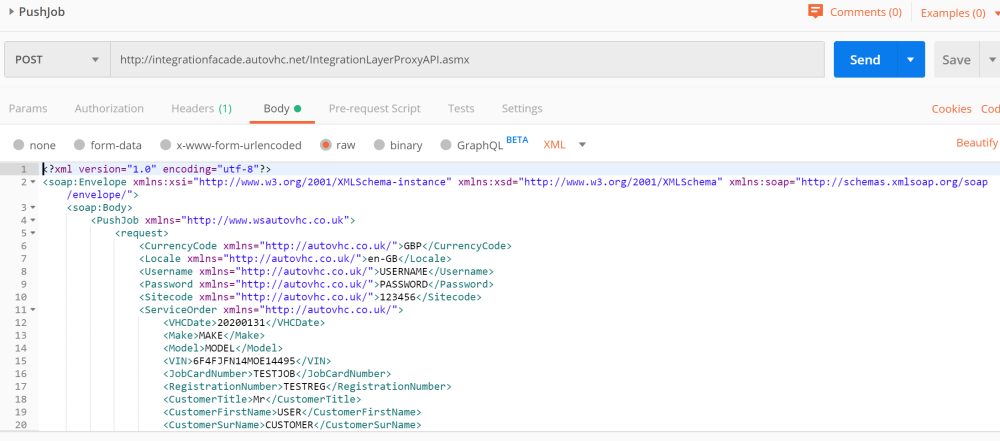
Task: Open the Cookies link
Action: click(x=951, y=109)
